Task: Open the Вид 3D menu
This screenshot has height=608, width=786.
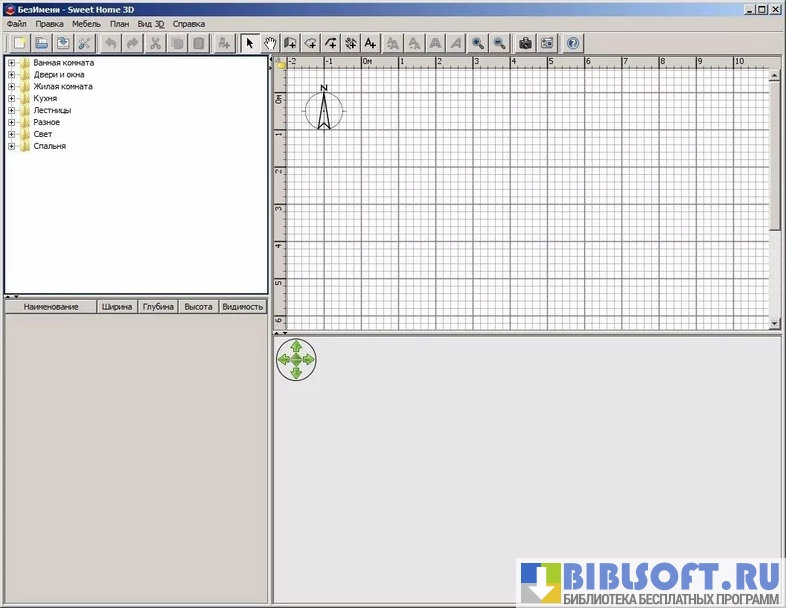Action: click(151, 23)
